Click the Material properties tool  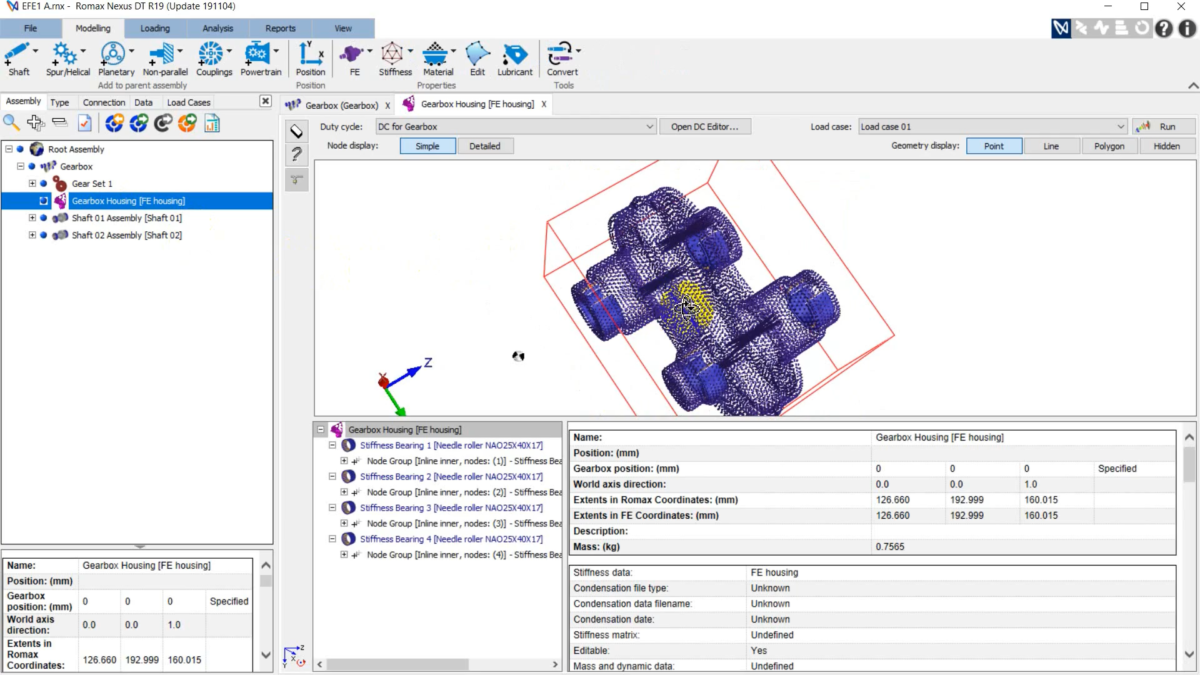(x=438, y=58)
